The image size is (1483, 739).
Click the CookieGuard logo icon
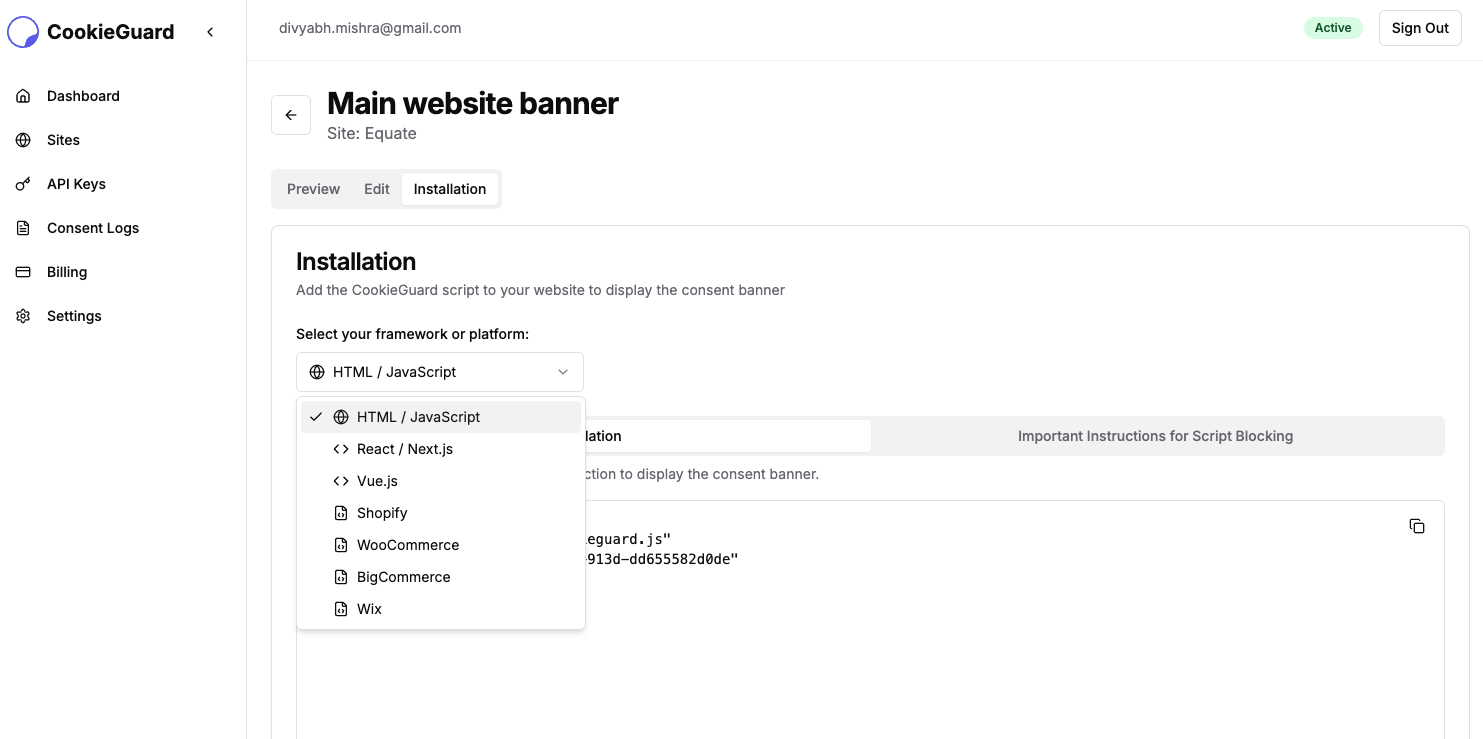point(22,31)
